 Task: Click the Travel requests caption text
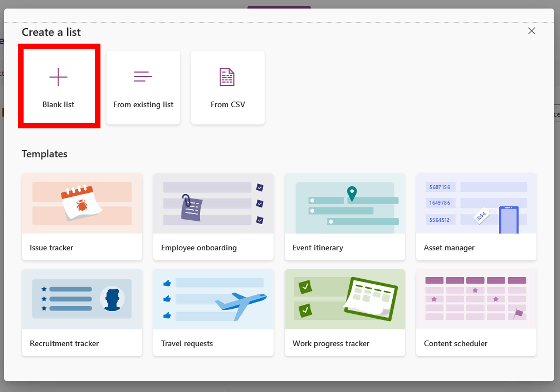pyautogui.click(x=187, y=343)
